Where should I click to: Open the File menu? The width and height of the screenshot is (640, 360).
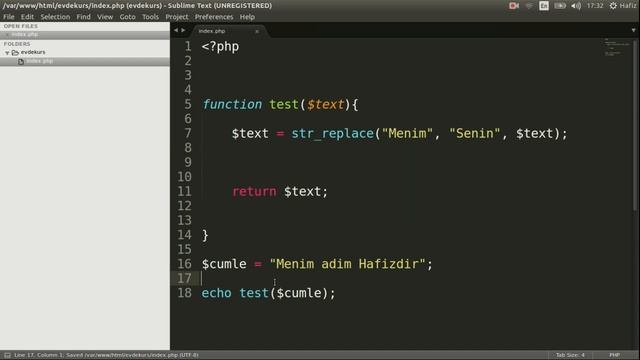9,17
